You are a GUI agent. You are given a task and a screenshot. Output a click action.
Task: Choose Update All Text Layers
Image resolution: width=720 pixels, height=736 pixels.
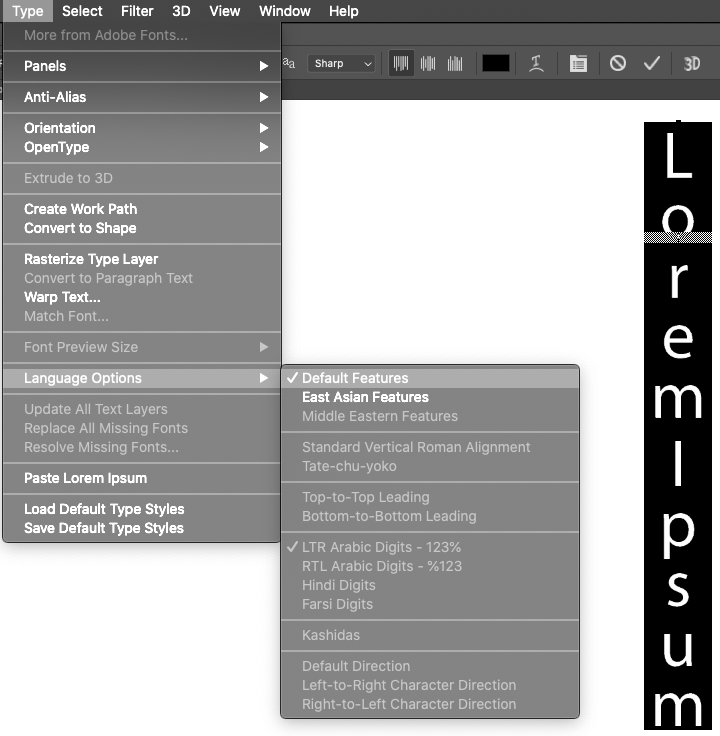point(142,409)
